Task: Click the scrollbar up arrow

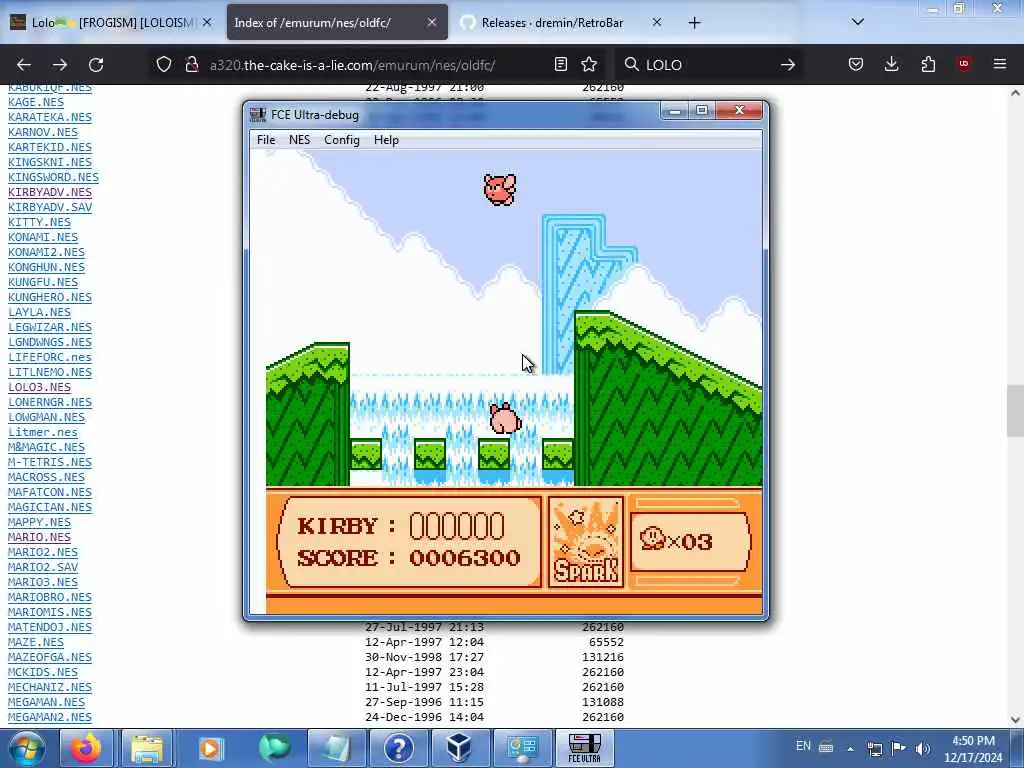Action: (x=1015, y=93)
